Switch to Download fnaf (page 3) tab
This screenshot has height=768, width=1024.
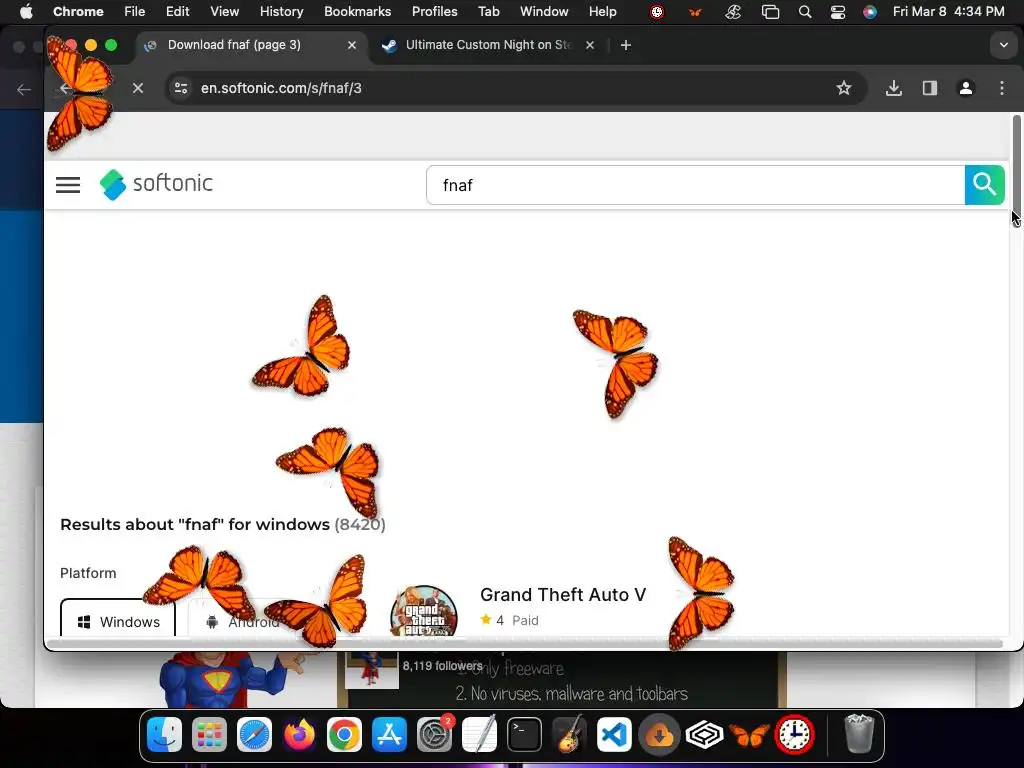tap(251, 45)
